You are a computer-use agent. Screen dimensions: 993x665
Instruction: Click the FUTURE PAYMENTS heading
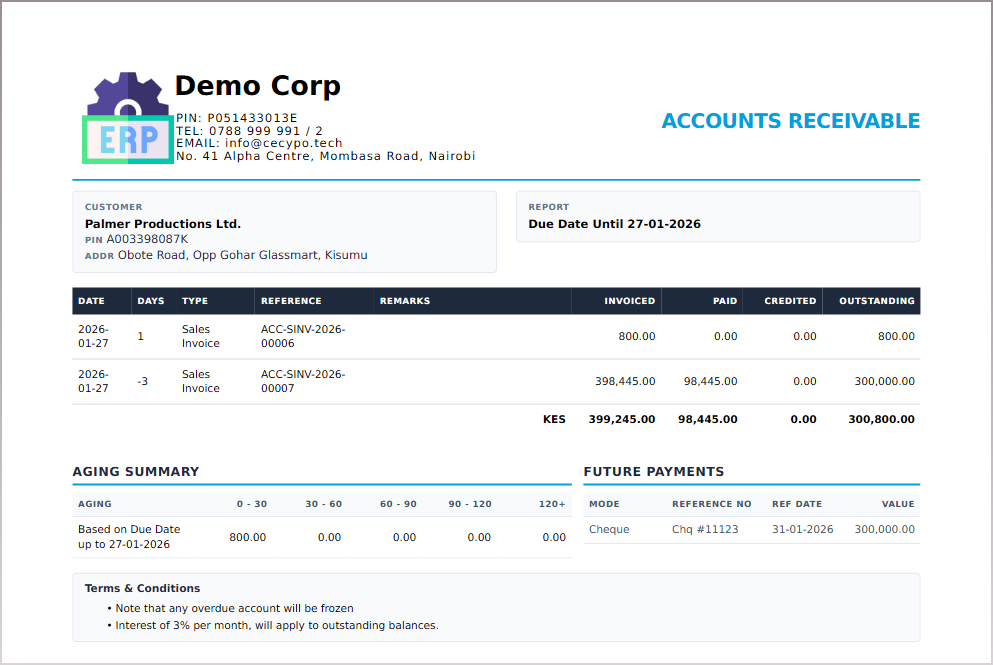[654, 472]
